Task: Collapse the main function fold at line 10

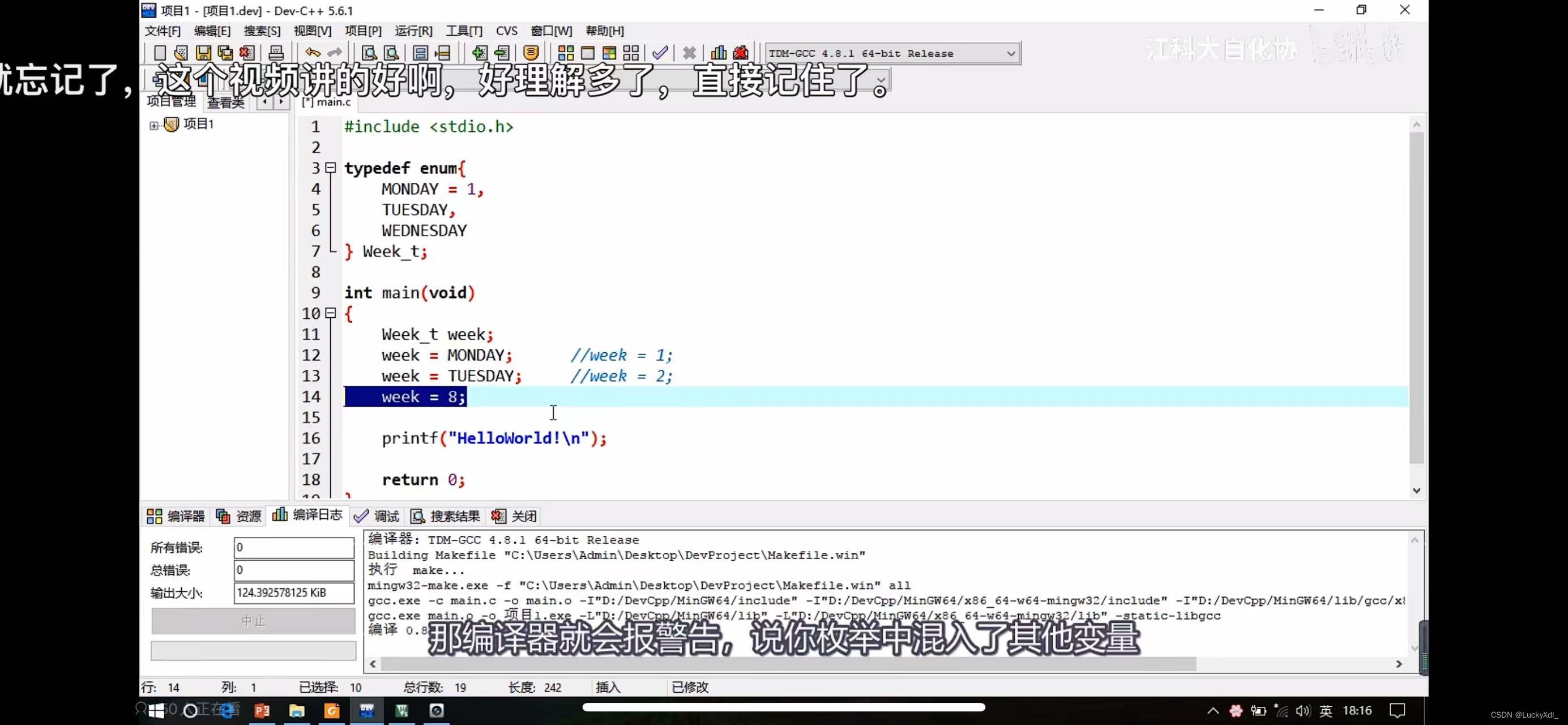Action: pos(331,313)
